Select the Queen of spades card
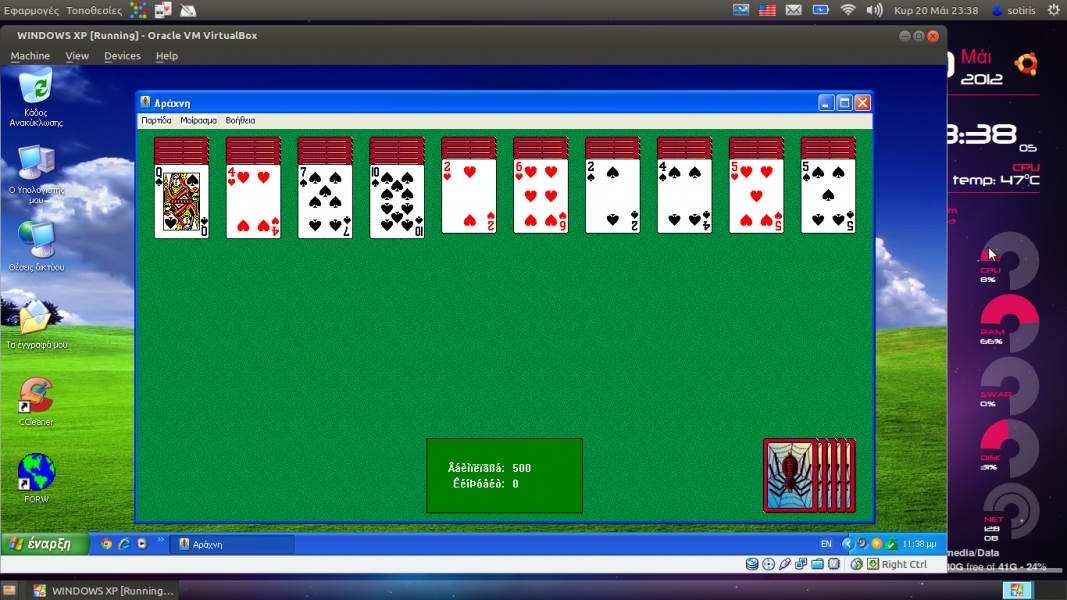The image size is (1067, 600). coord(182,201)
